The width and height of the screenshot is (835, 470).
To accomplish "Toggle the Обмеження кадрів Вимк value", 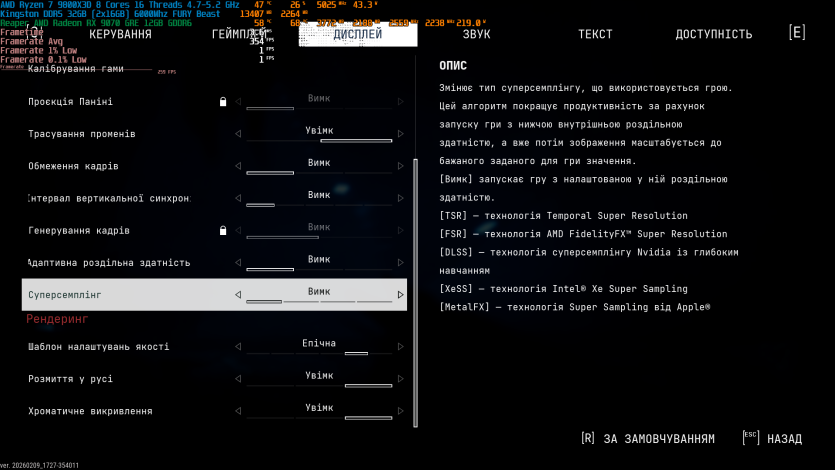I will [x=319, y=163].
